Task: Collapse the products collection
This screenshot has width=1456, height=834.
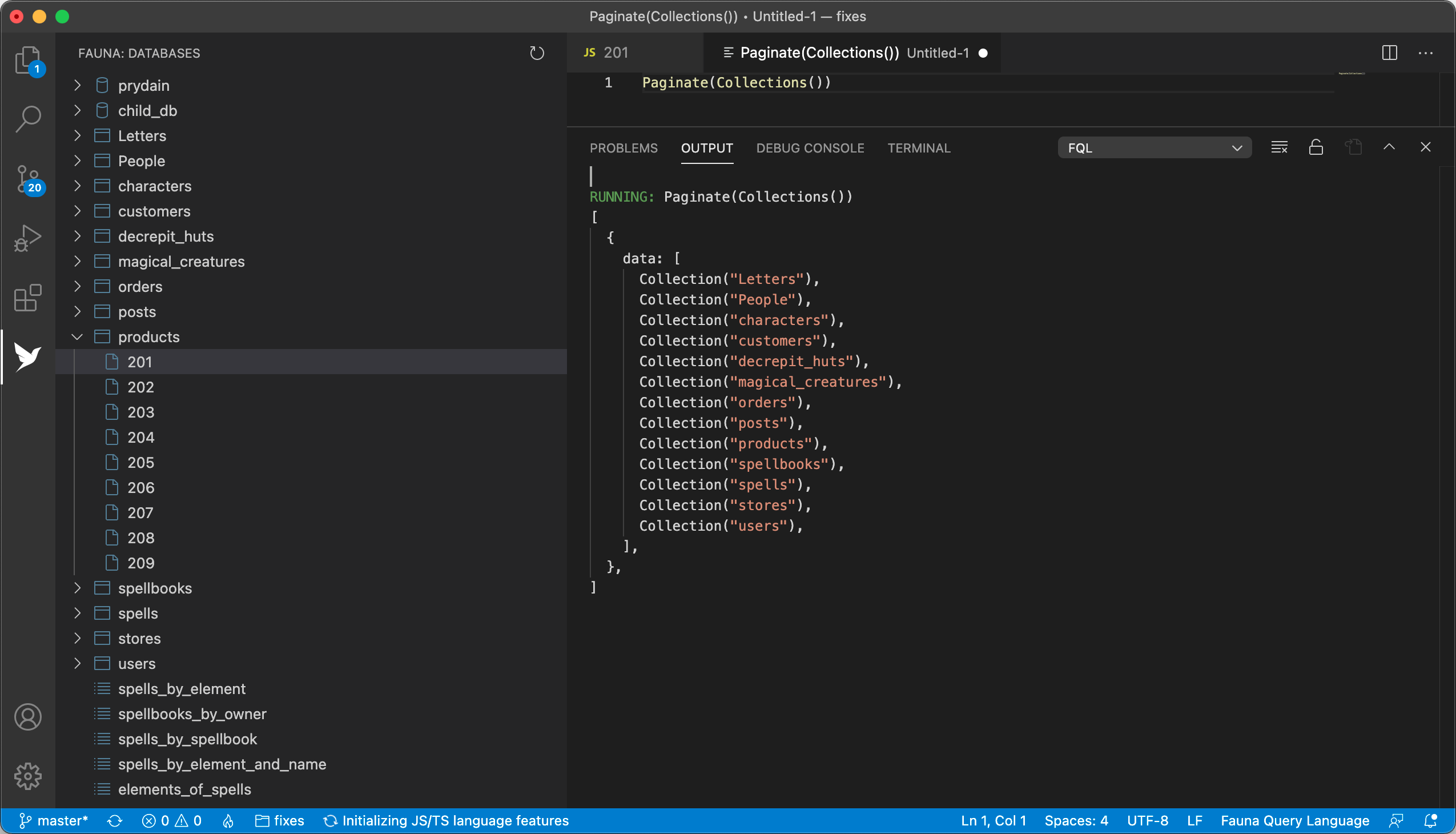Action: [78, 337]
